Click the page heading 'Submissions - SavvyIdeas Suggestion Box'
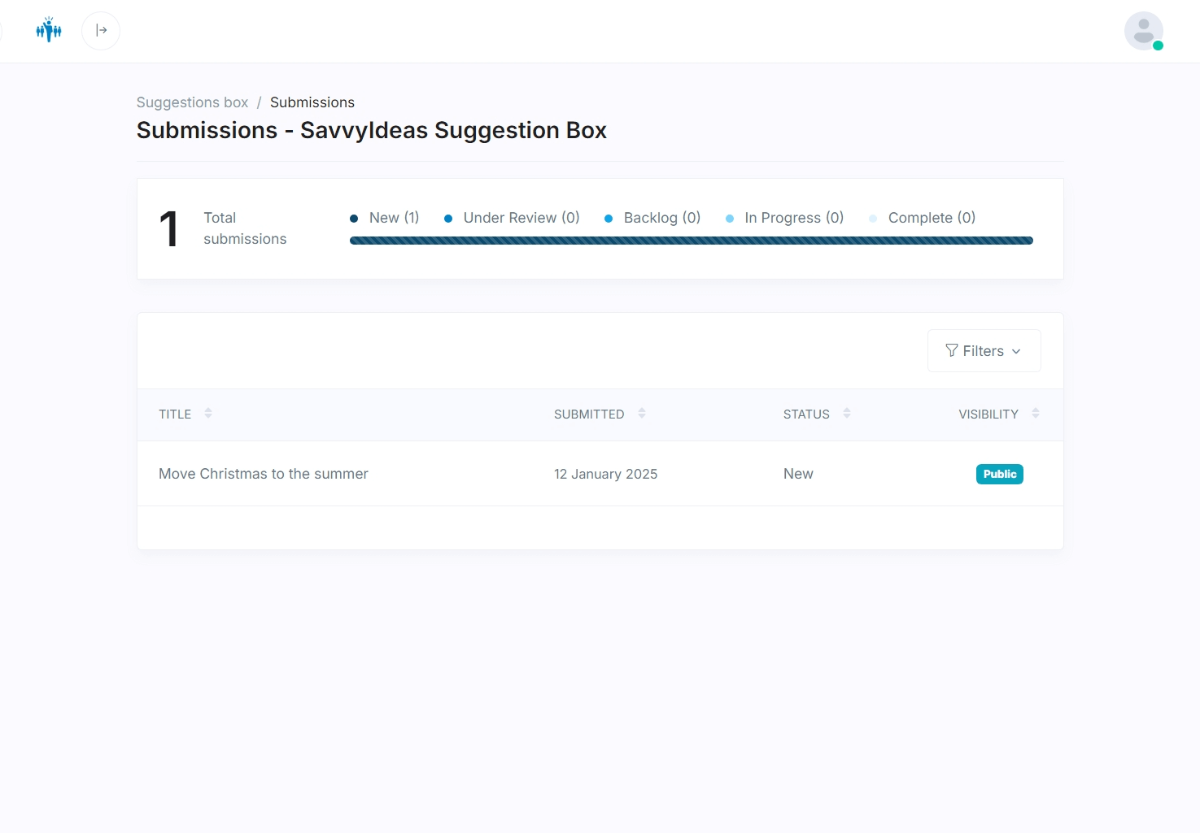The width and height of the screenshot is (1200, 833). coord(371,130)
